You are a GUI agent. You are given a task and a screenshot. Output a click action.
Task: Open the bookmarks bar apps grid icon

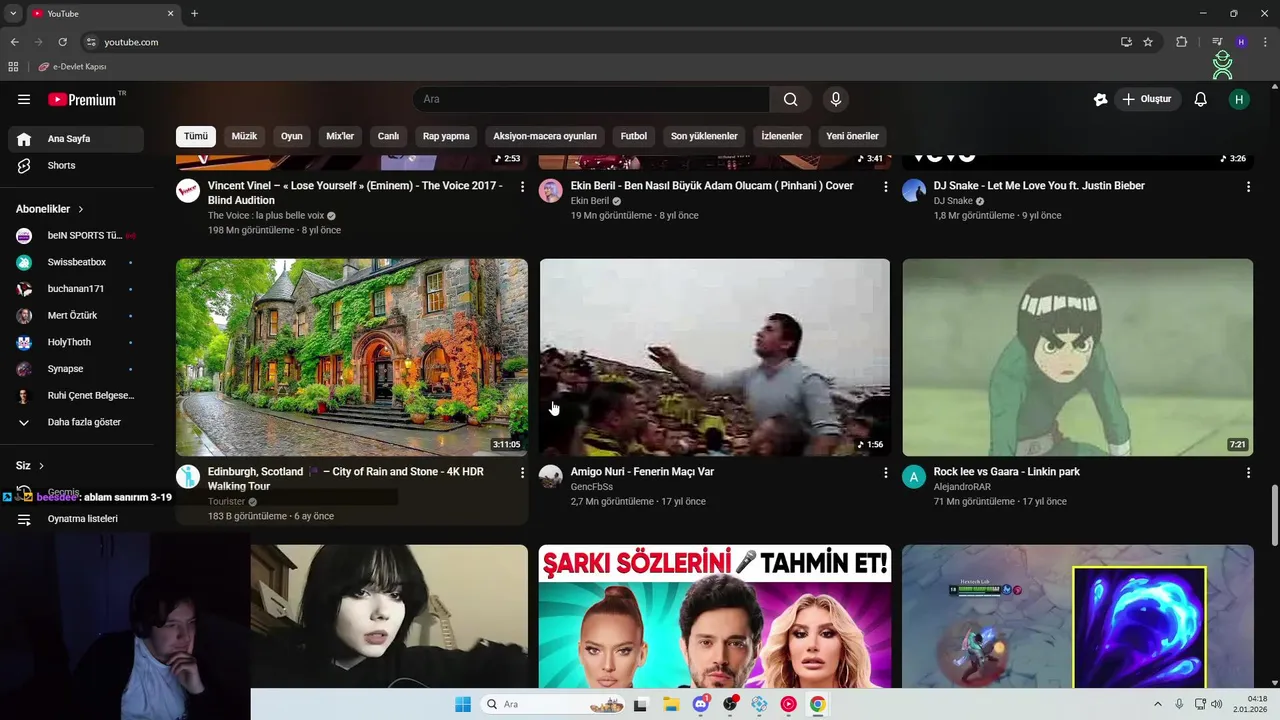click(x=13, y=67)
